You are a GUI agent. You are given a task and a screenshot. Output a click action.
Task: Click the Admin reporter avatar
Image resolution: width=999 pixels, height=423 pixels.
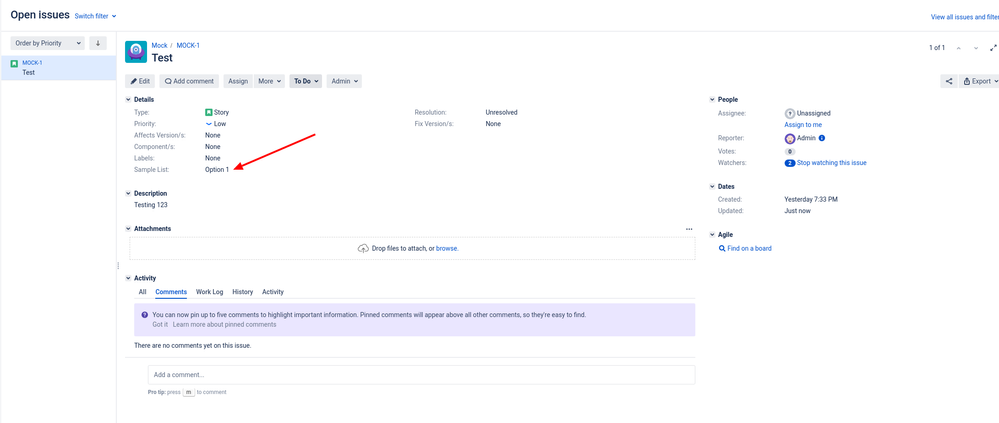(x=790, y=138)
